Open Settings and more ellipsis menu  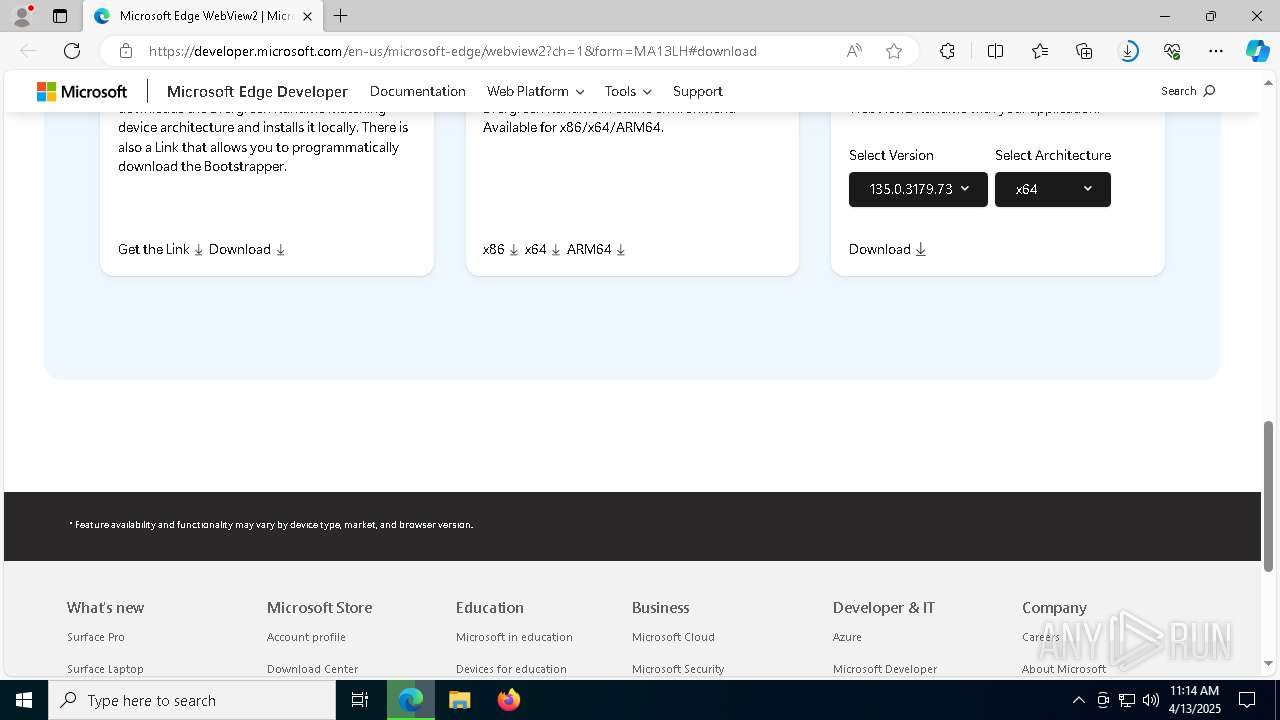(x=1216, y=51)
